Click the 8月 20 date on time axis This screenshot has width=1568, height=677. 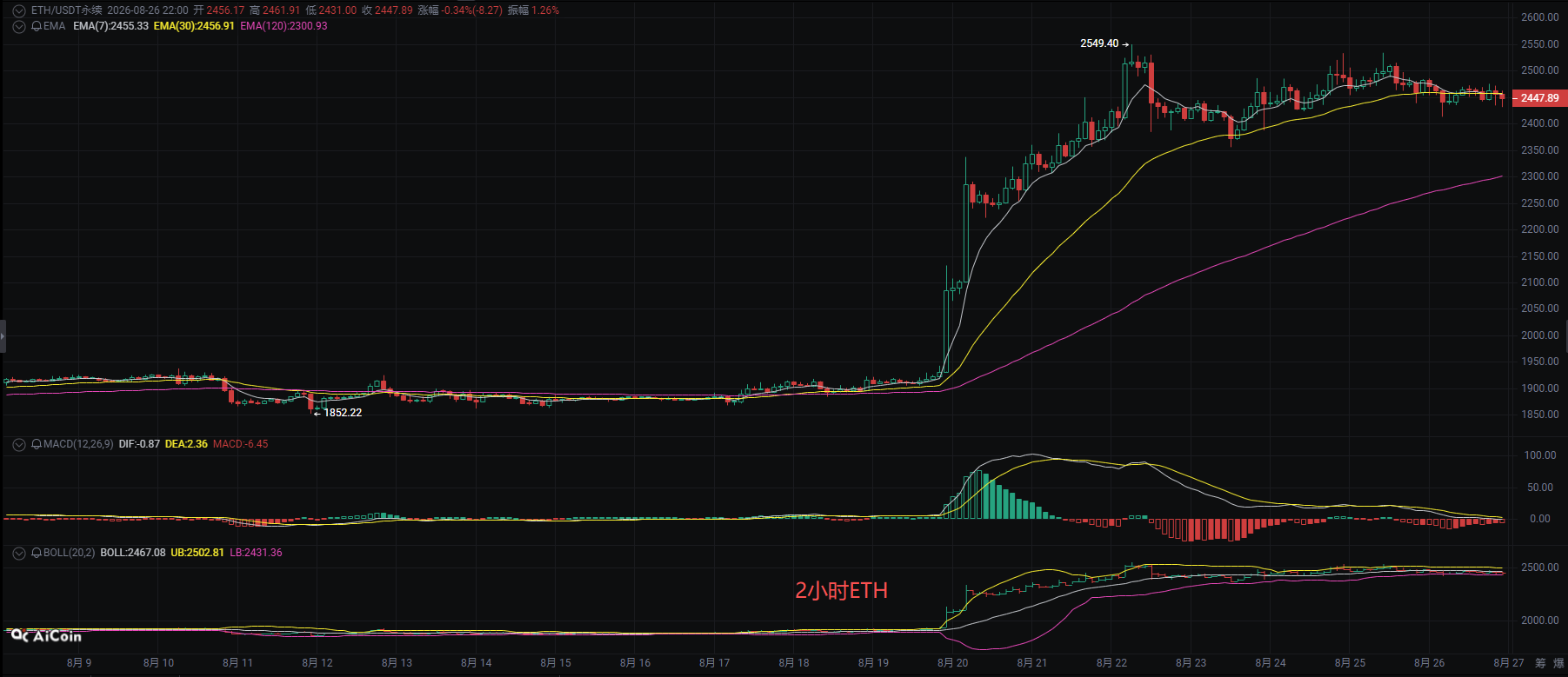tap(952, 663)
